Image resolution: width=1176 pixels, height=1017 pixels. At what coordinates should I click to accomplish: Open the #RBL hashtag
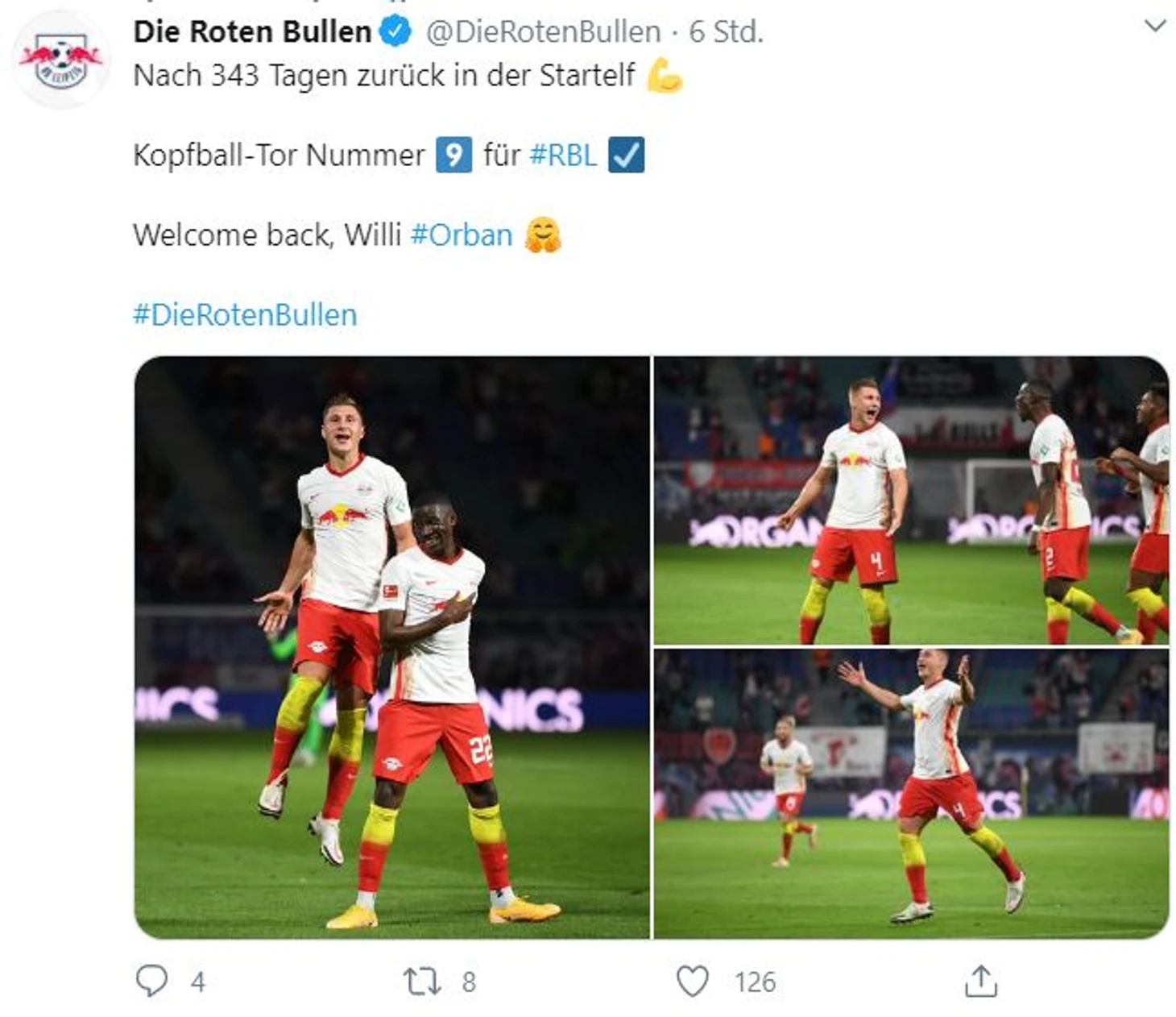563,155
